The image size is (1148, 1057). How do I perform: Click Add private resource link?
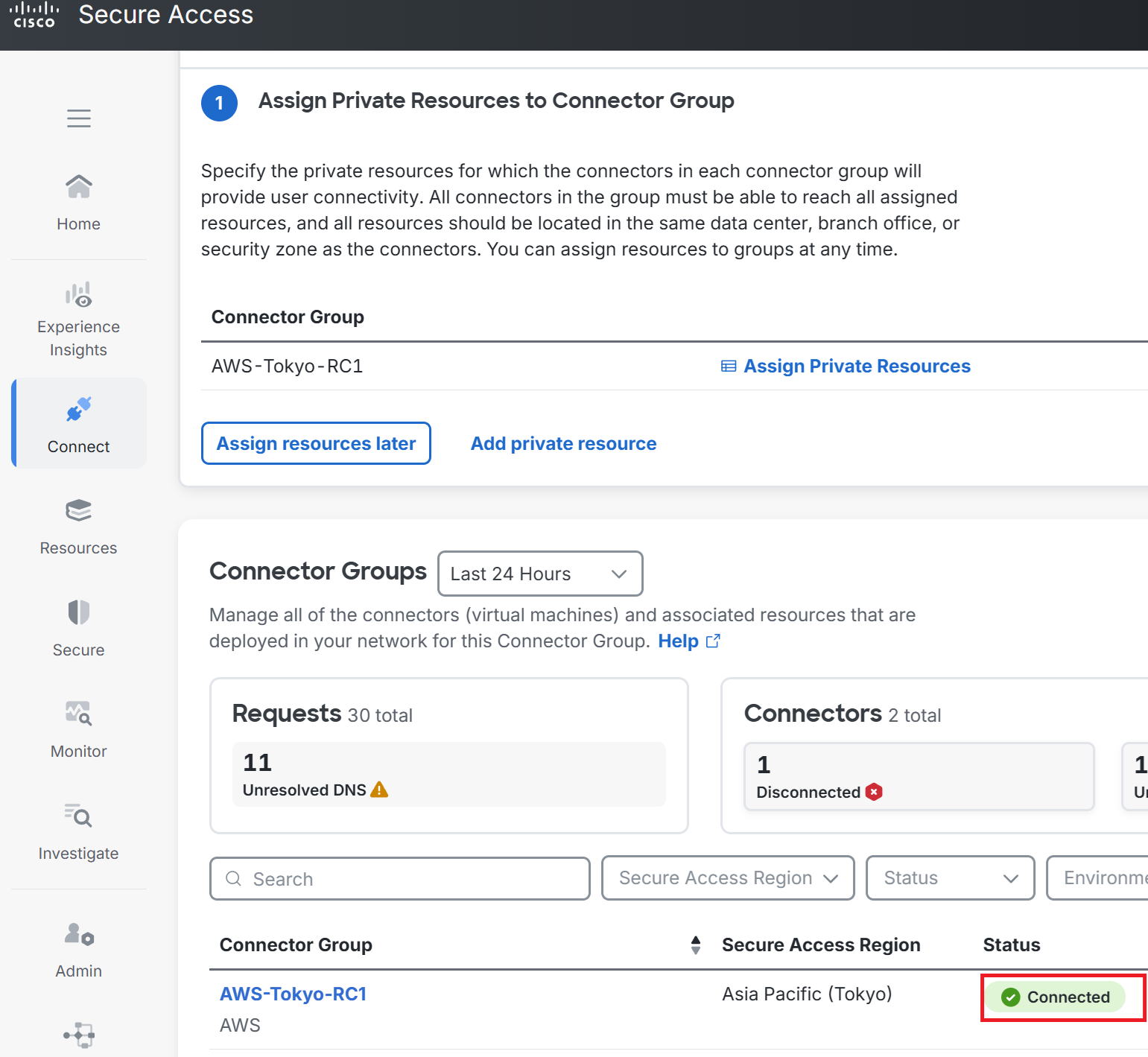tap(563, 443)
